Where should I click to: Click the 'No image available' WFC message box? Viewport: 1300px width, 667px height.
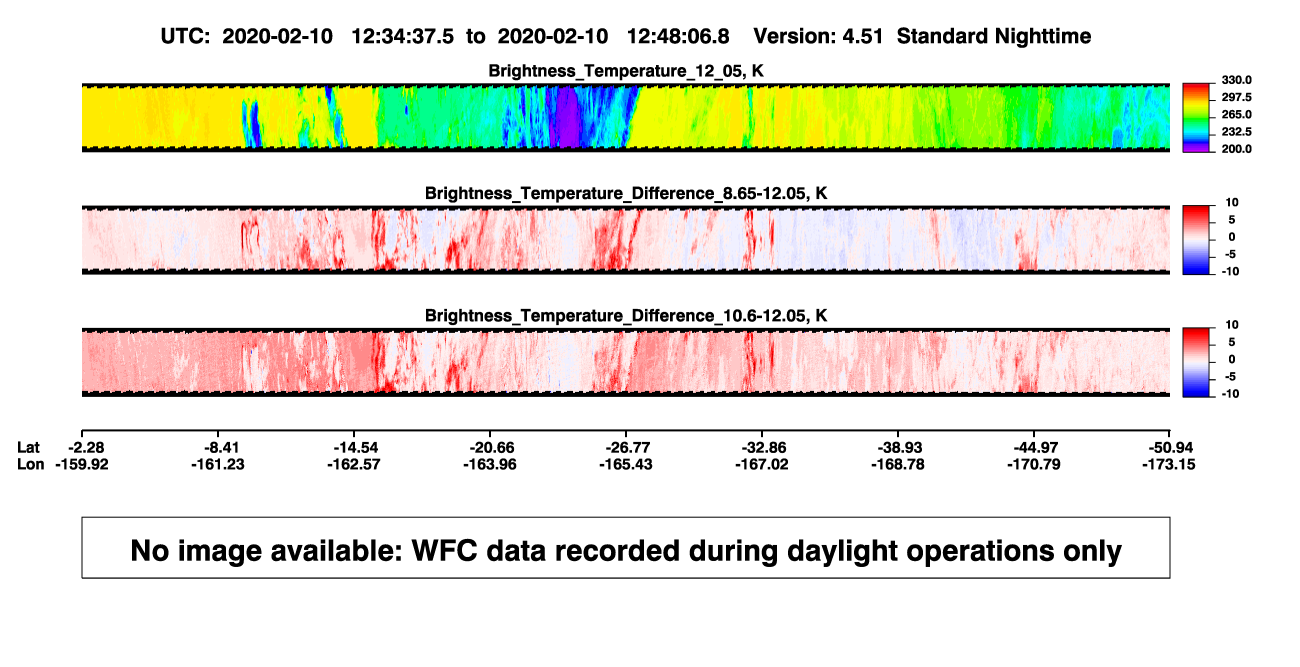pos(626,547)
